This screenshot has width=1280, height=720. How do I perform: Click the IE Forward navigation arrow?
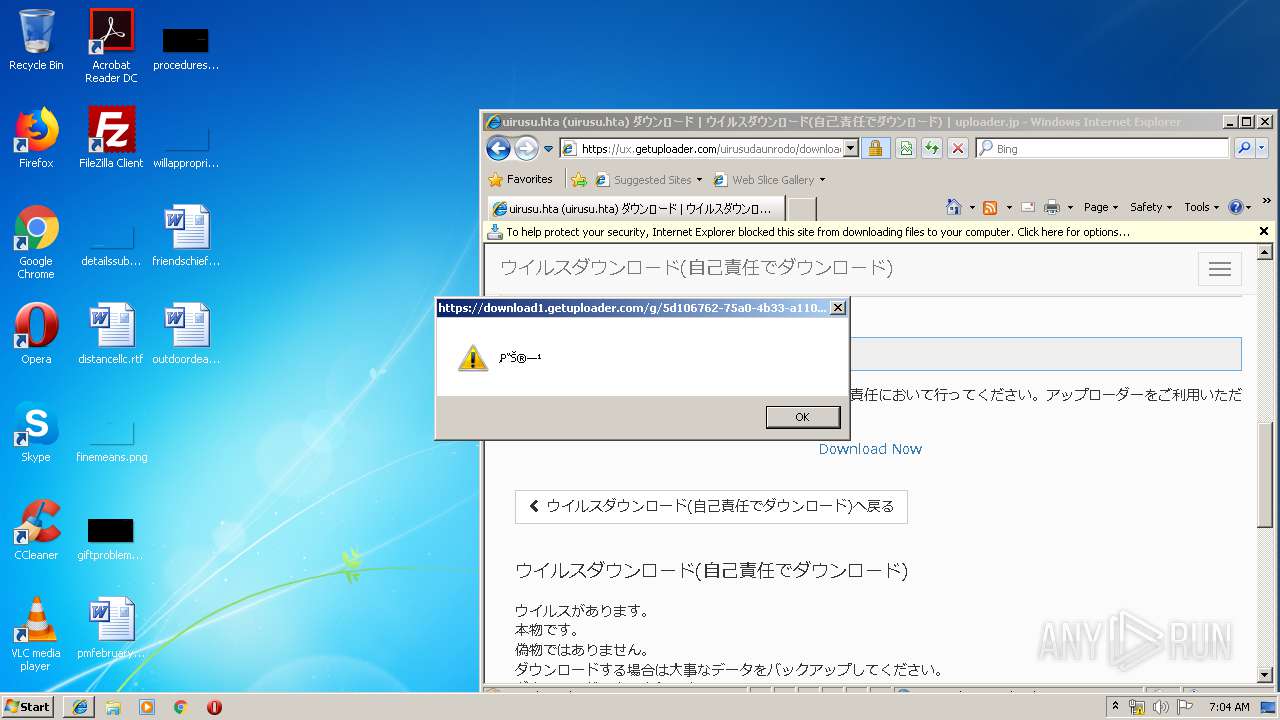526,149
